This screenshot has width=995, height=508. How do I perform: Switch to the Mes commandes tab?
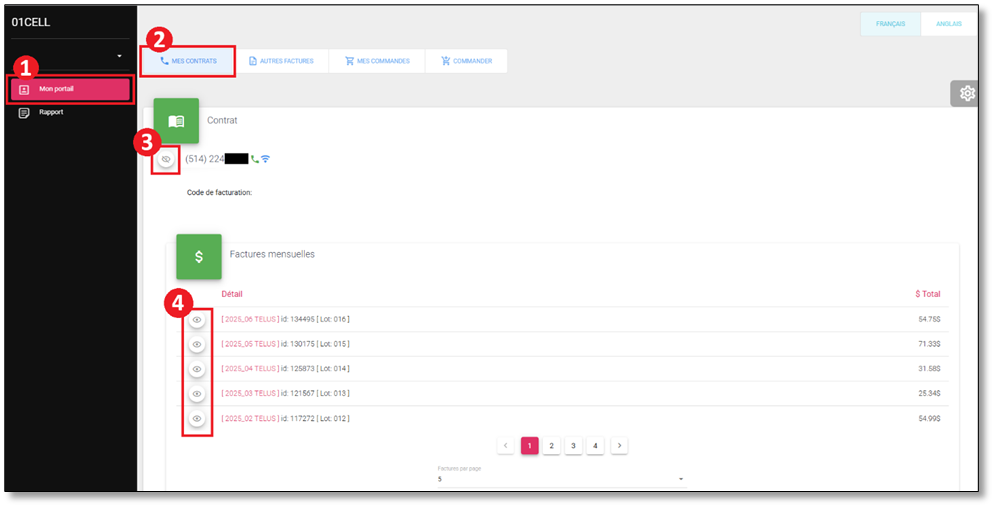377,62
